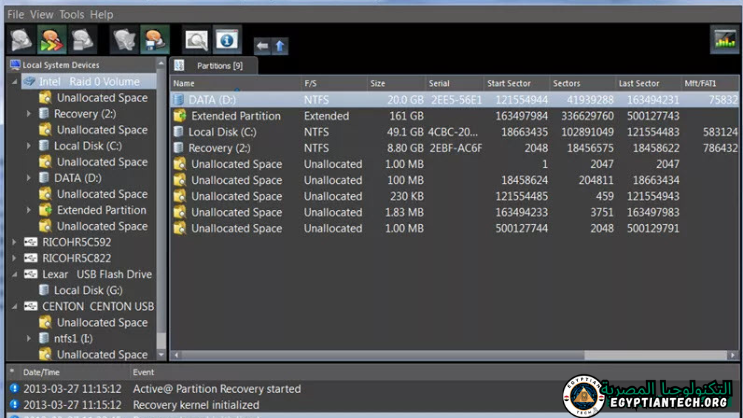Click the chart icon at top right

click(x=723, y=40)
